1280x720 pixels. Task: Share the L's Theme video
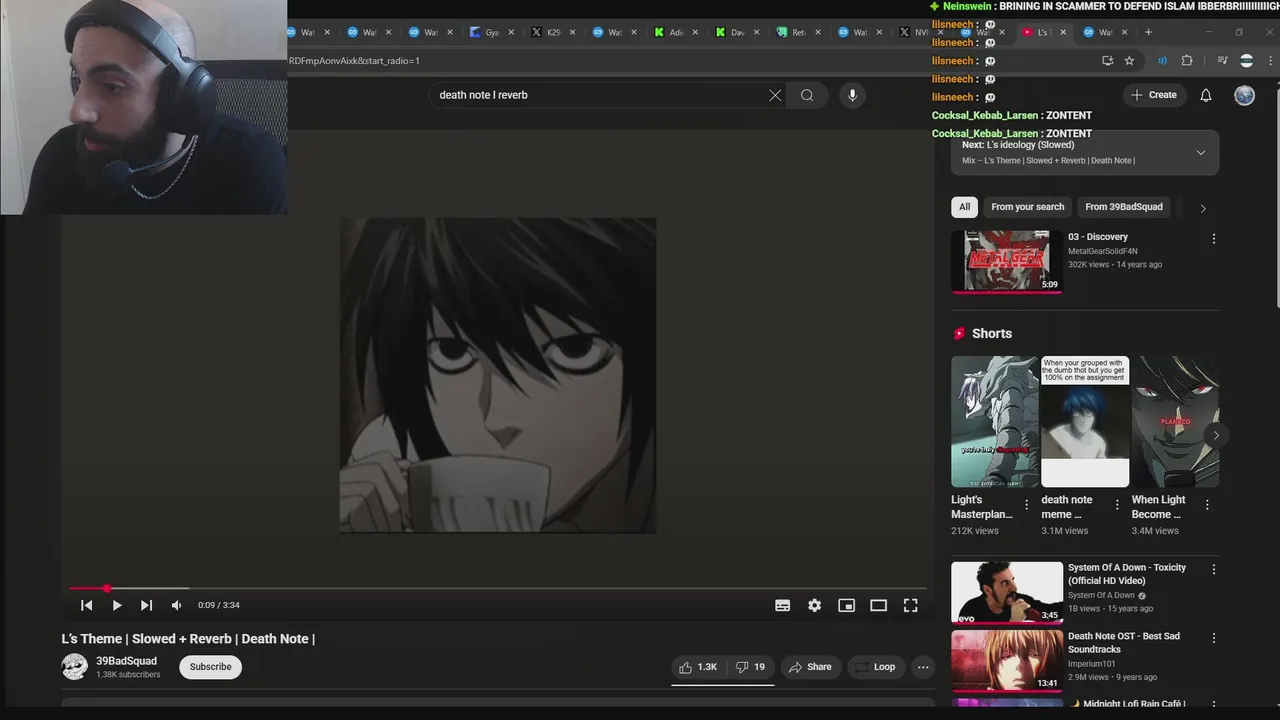coord(809,667)
